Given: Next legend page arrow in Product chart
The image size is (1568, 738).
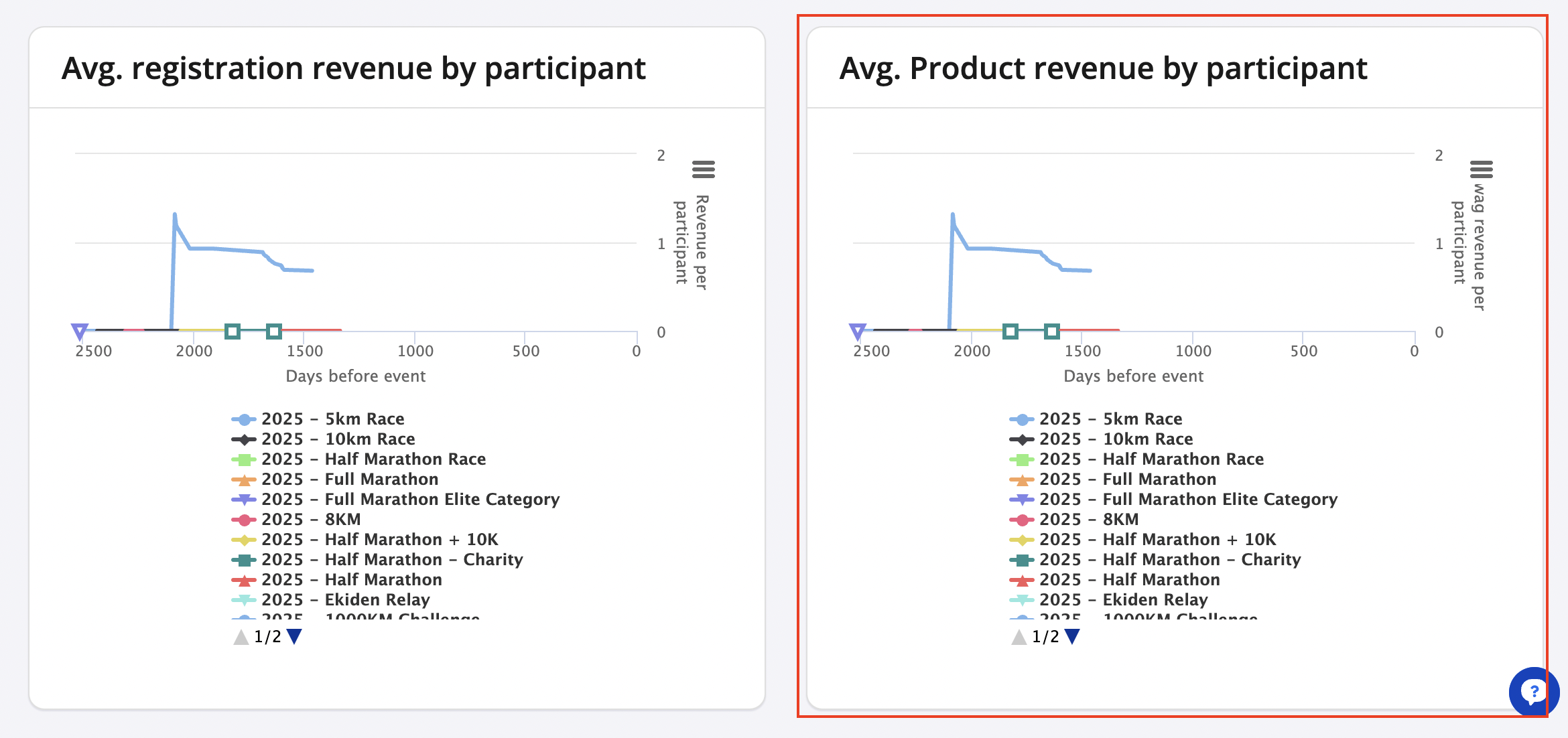Looking at the screenshot, I should click(x=1072, y=637).
